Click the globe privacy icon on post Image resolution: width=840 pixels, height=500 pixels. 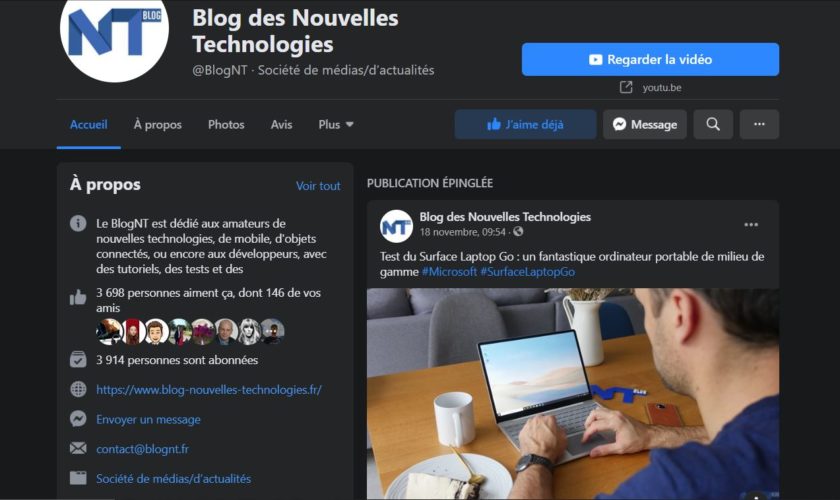(518, 232)
